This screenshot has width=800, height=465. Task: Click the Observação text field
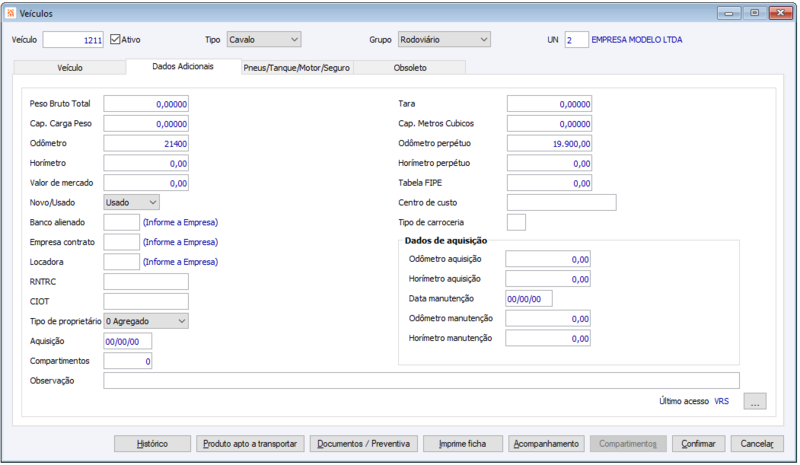[421, 381]
